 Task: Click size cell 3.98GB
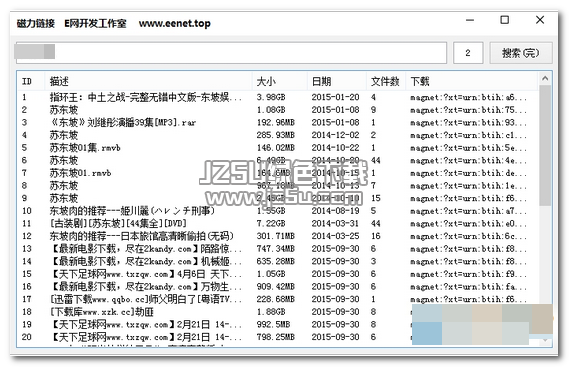[271, 97]
